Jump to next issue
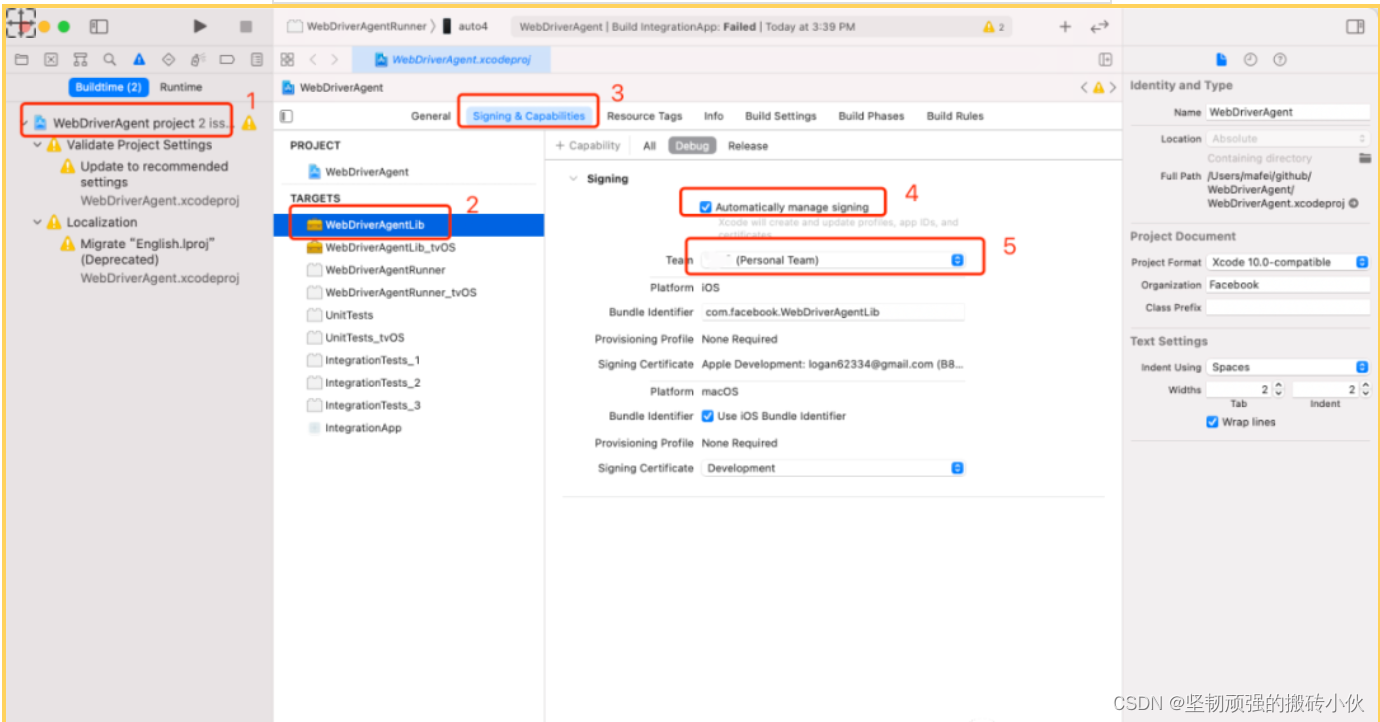This screenshot has width=1380, height=722. (x=1112, y=88)
